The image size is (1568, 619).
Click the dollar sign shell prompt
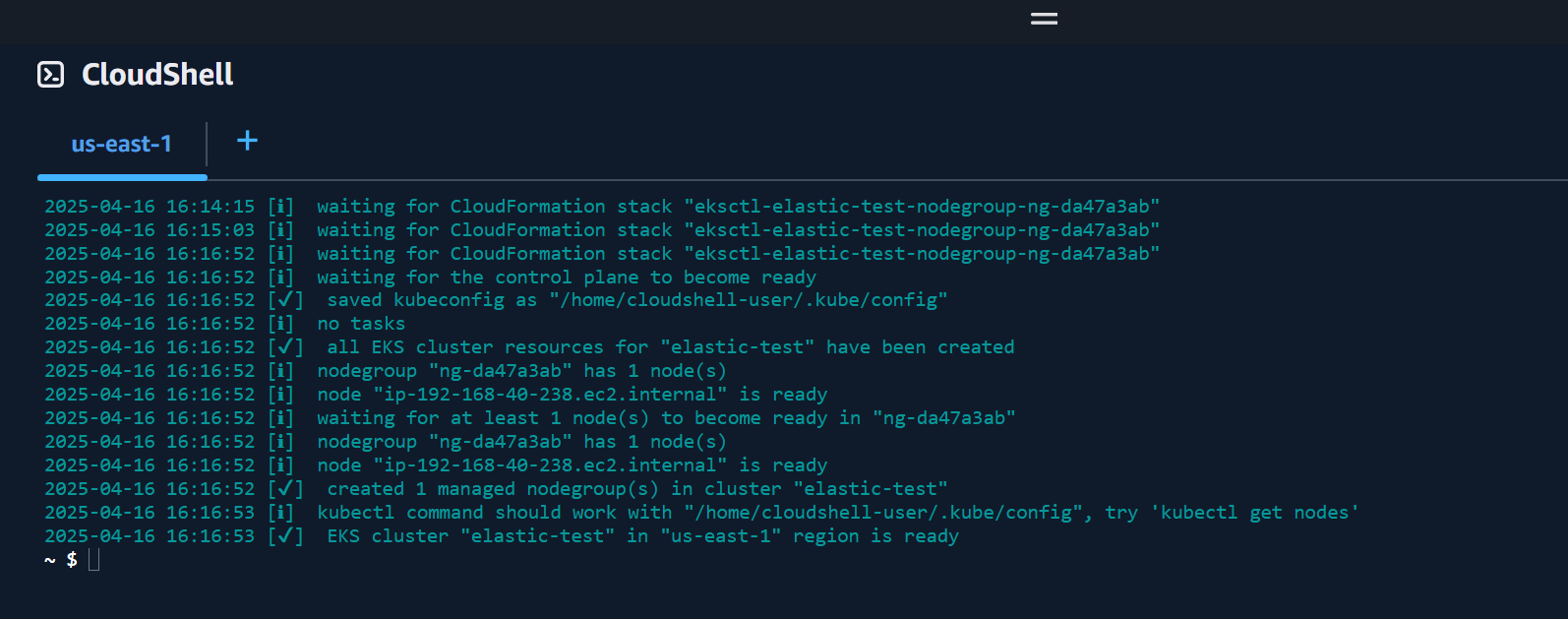72,560
